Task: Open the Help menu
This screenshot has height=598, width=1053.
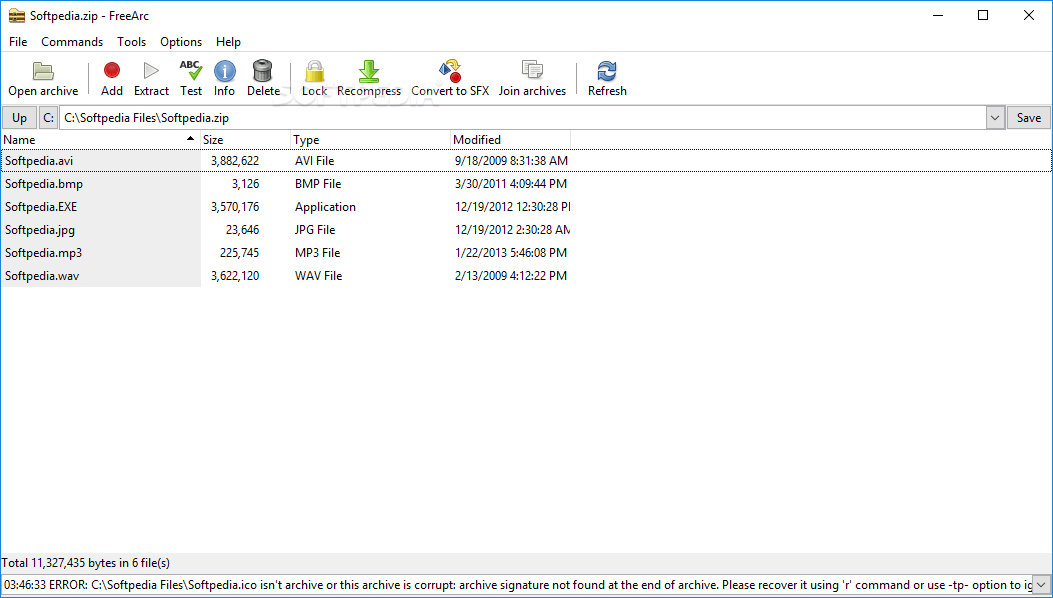Action: point(228,42)
